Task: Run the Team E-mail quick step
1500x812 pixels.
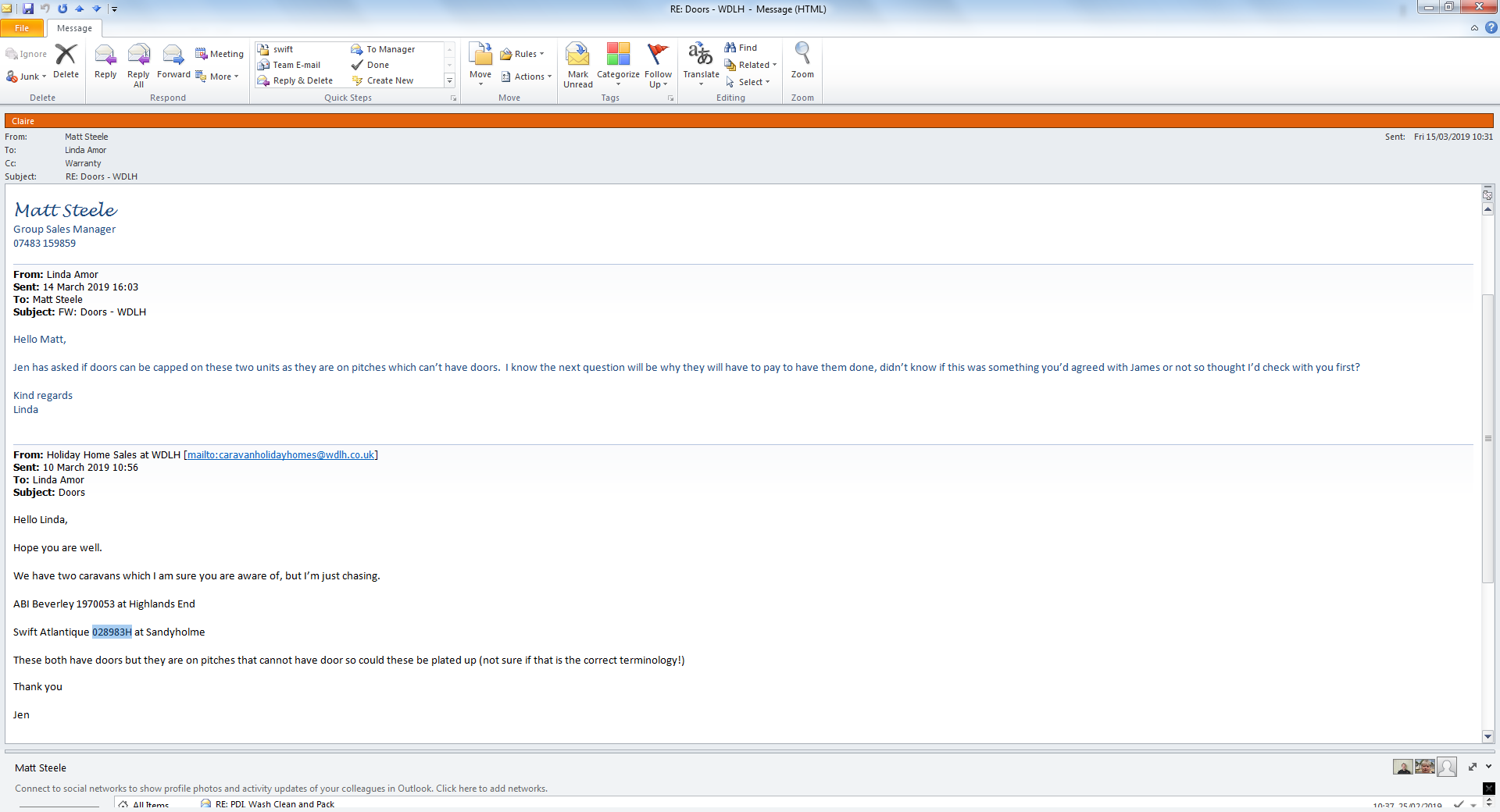Action: (289, 65)
